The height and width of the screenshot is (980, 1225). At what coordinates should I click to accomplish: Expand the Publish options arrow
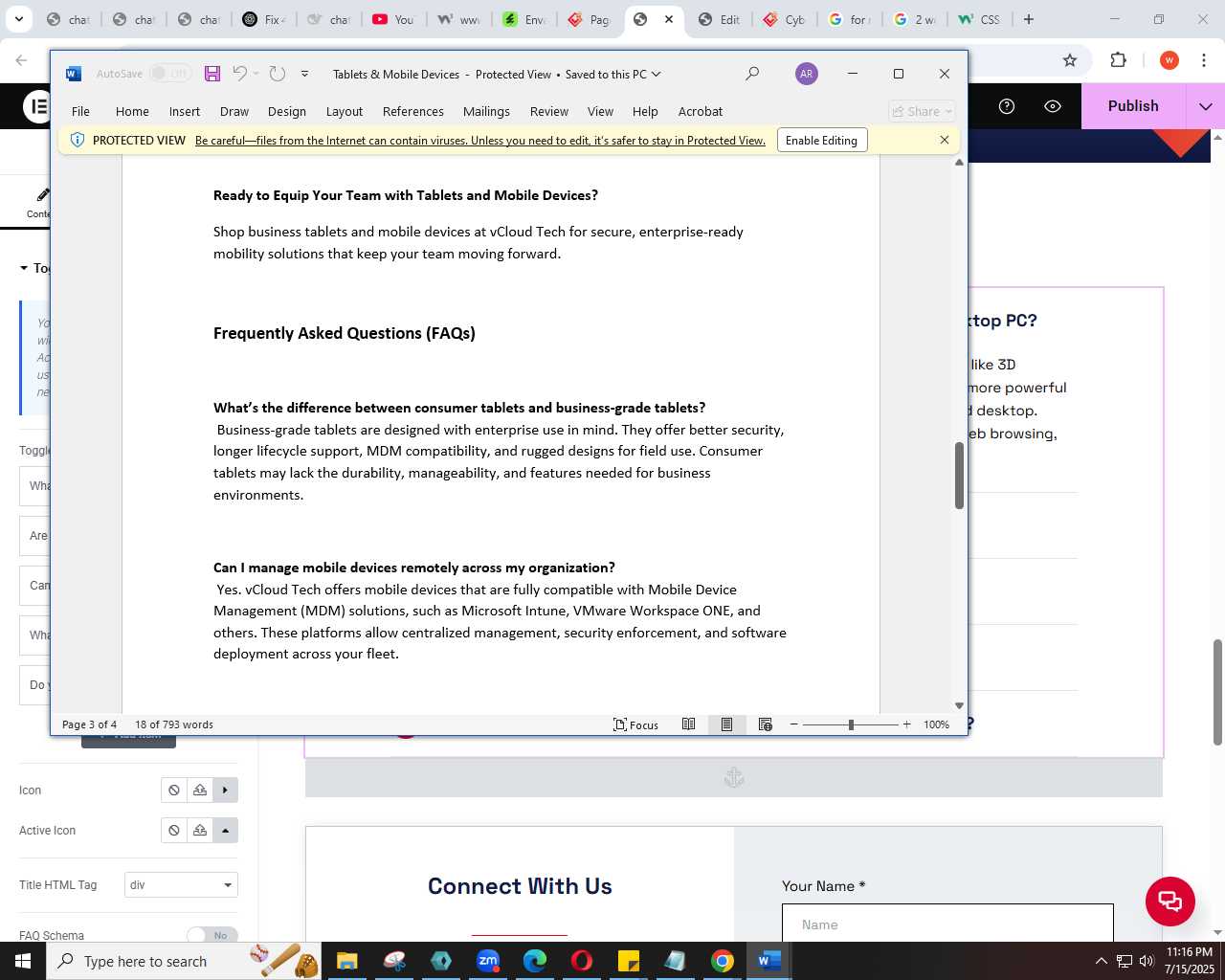(1206, 106)
